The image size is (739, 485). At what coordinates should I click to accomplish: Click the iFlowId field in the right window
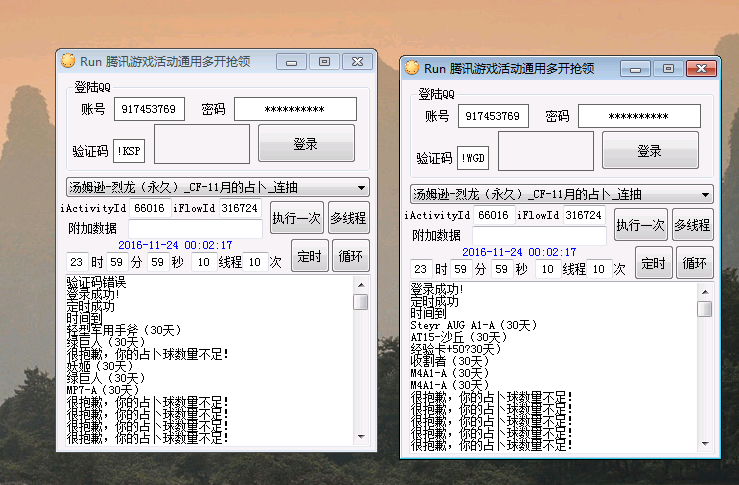tap(584, 215)
